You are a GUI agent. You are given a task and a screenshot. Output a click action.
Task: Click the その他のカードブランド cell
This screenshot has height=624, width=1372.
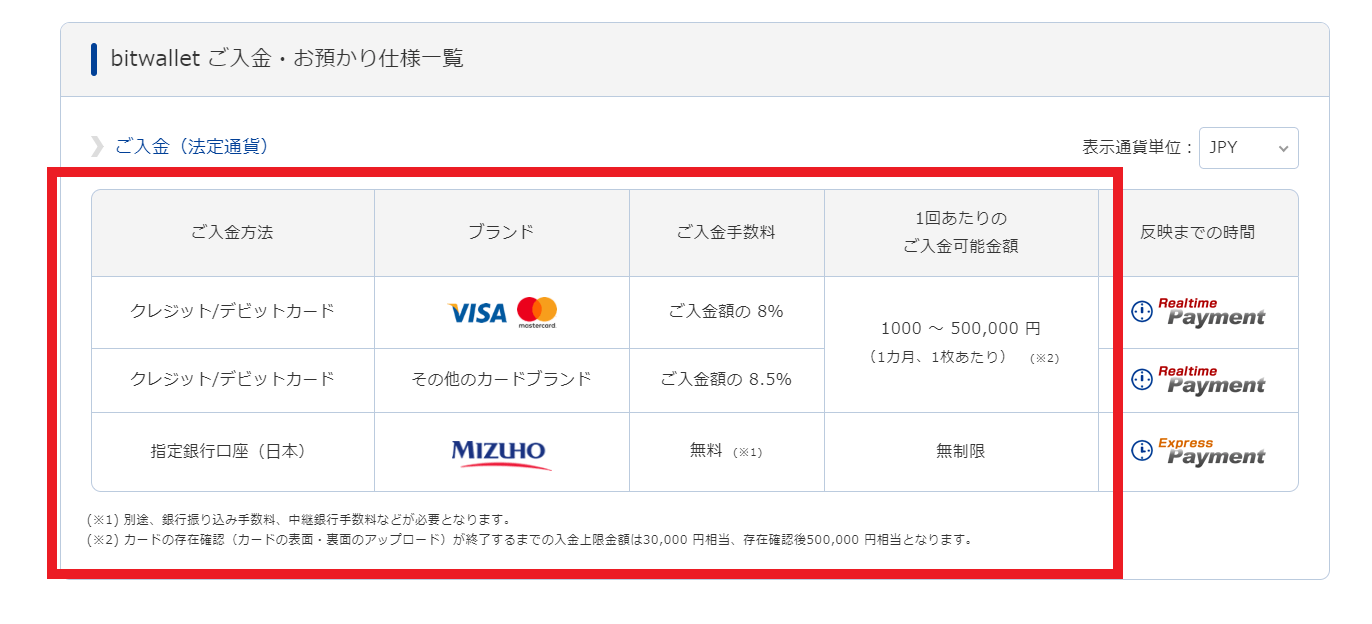point(501,380)
